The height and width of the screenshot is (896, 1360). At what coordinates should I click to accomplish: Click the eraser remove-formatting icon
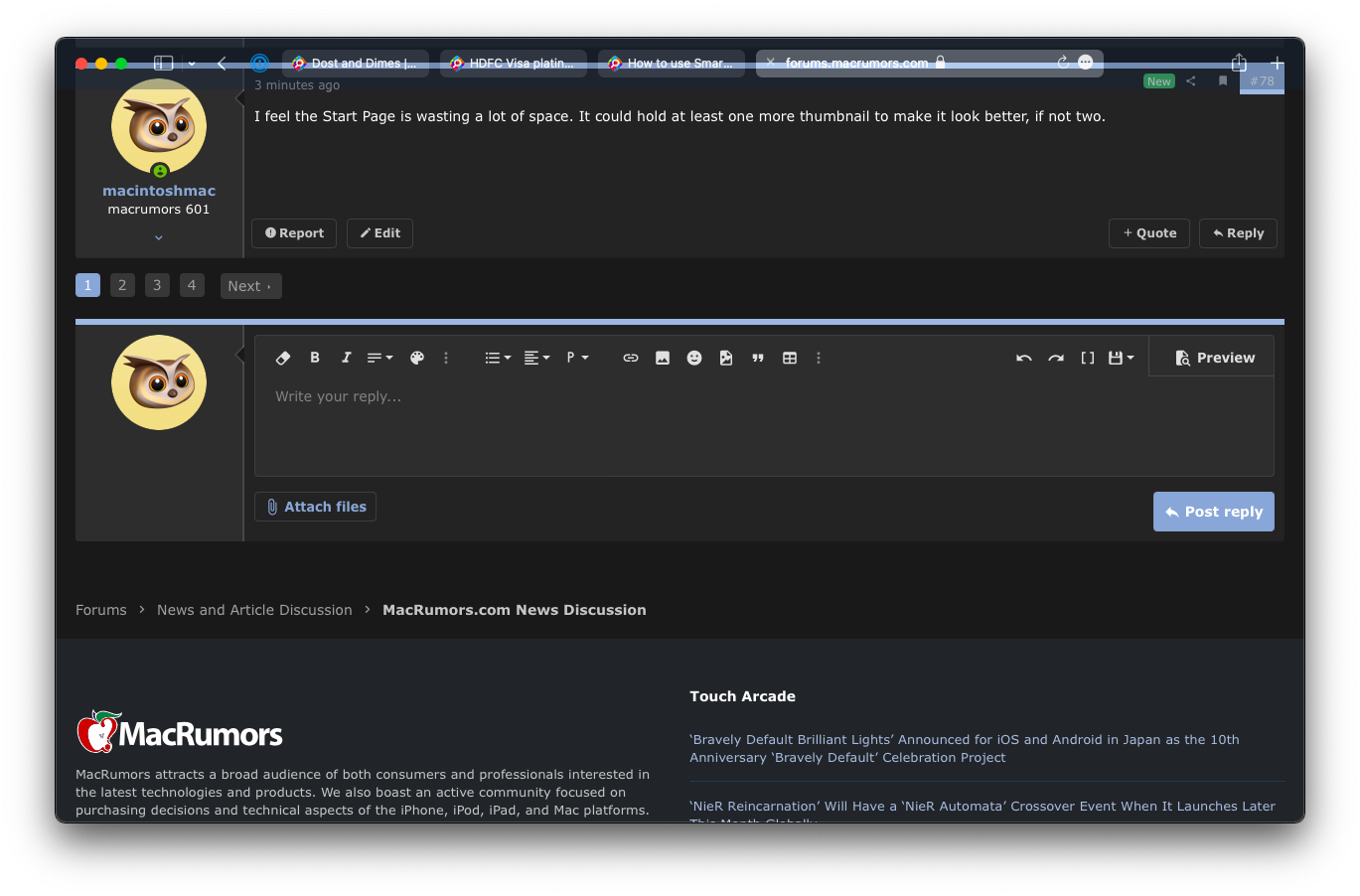pos(283,358)
